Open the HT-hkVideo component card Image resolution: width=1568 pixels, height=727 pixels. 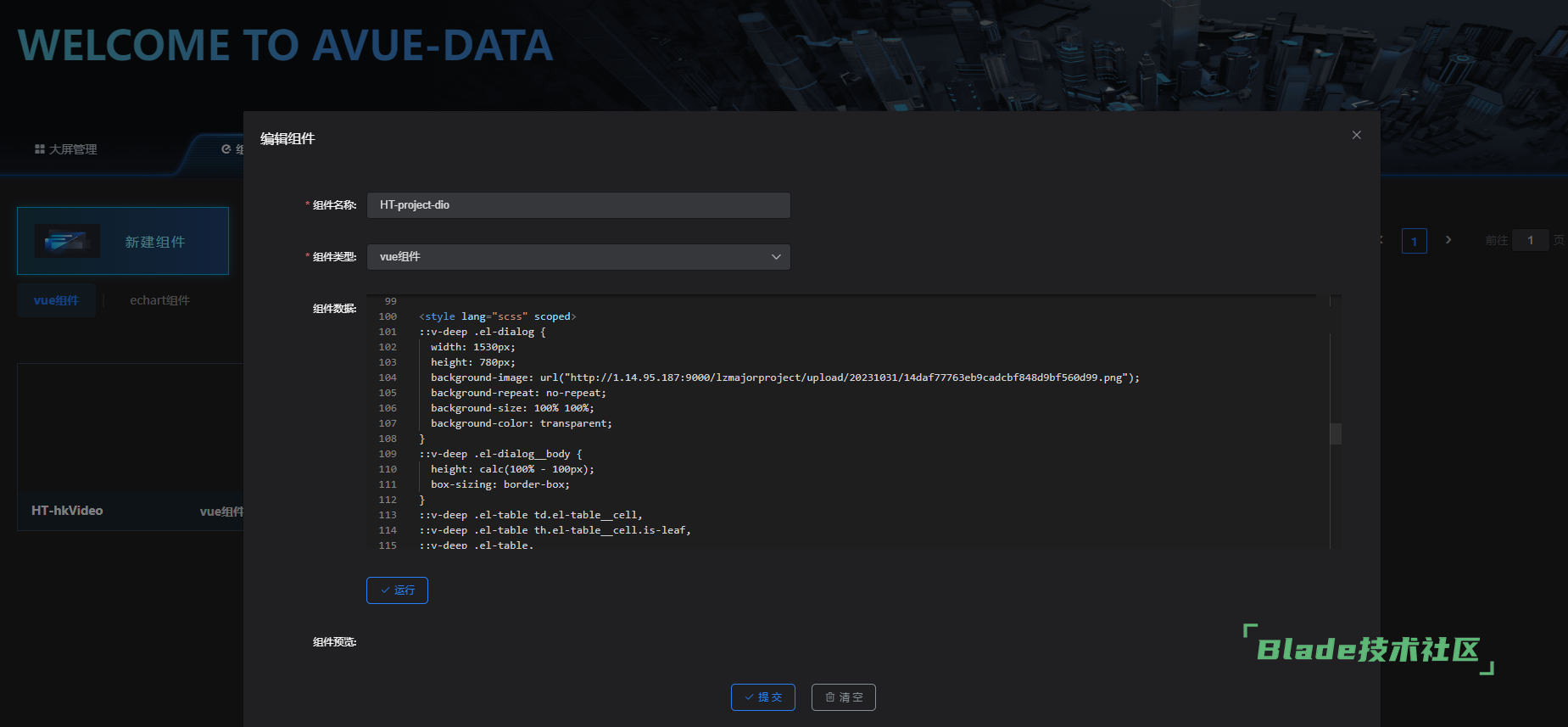tap(131, 447)
